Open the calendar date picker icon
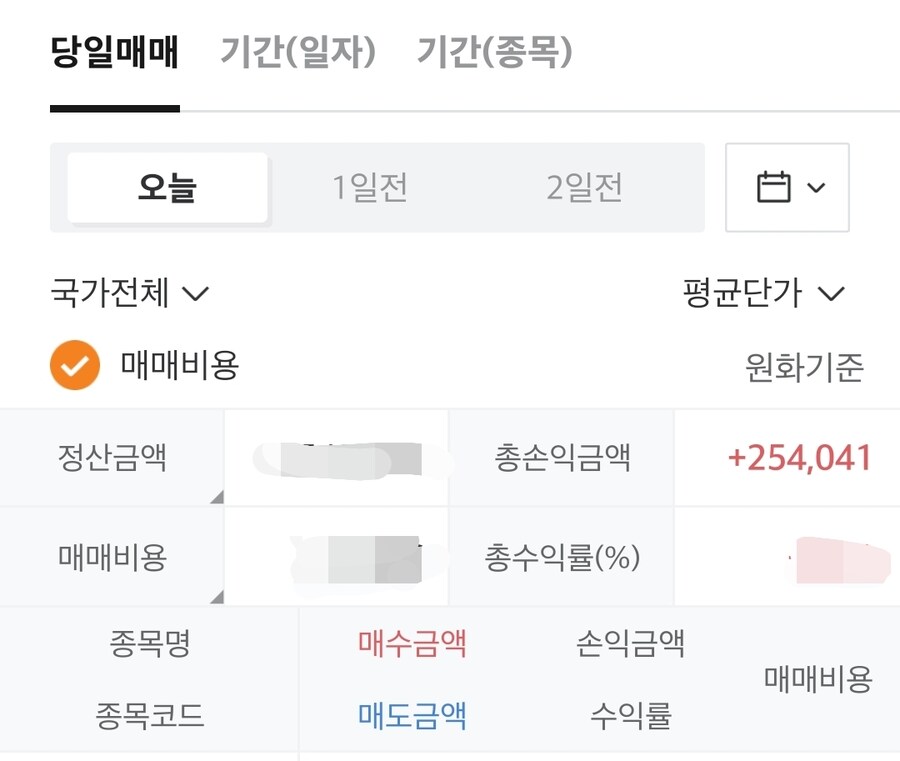Viewport: 900px width, 761px height. click(774, 187)
